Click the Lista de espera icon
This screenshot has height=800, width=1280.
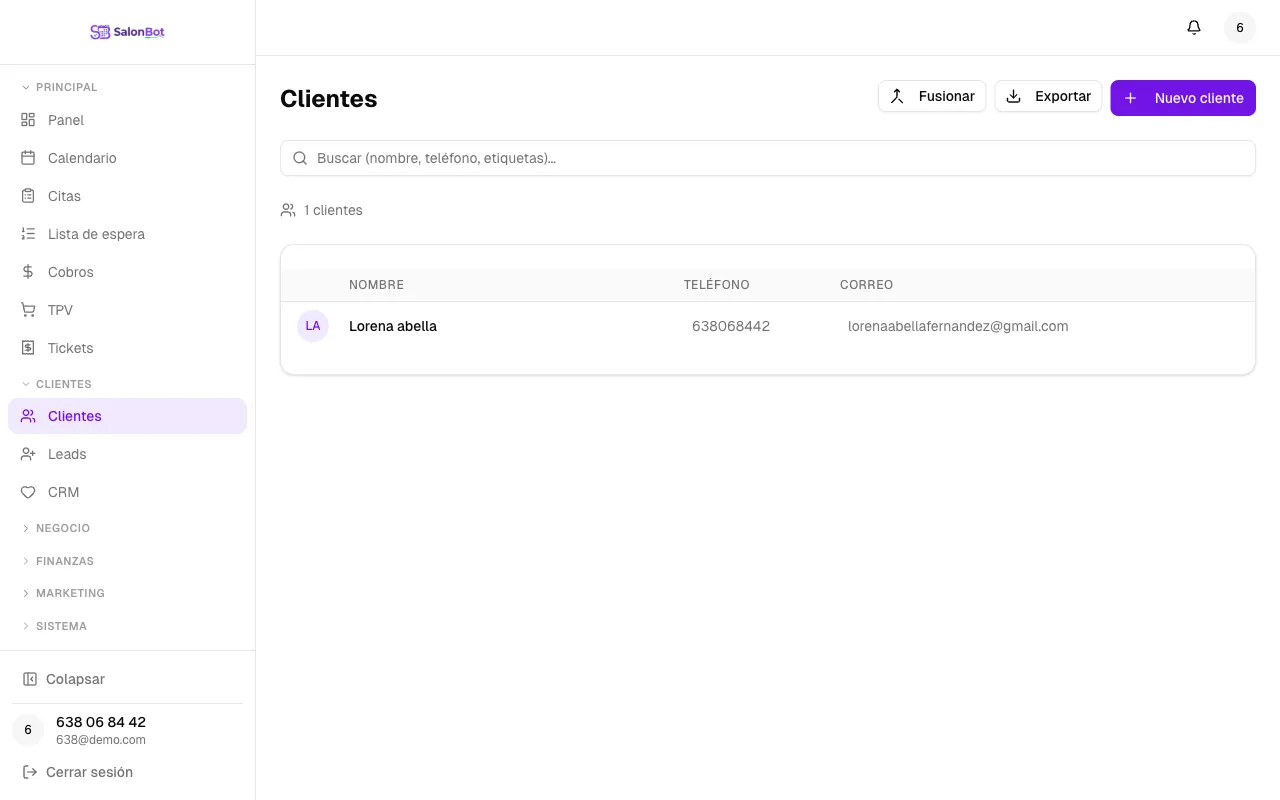pyautogui.click(x=28, y=234)
